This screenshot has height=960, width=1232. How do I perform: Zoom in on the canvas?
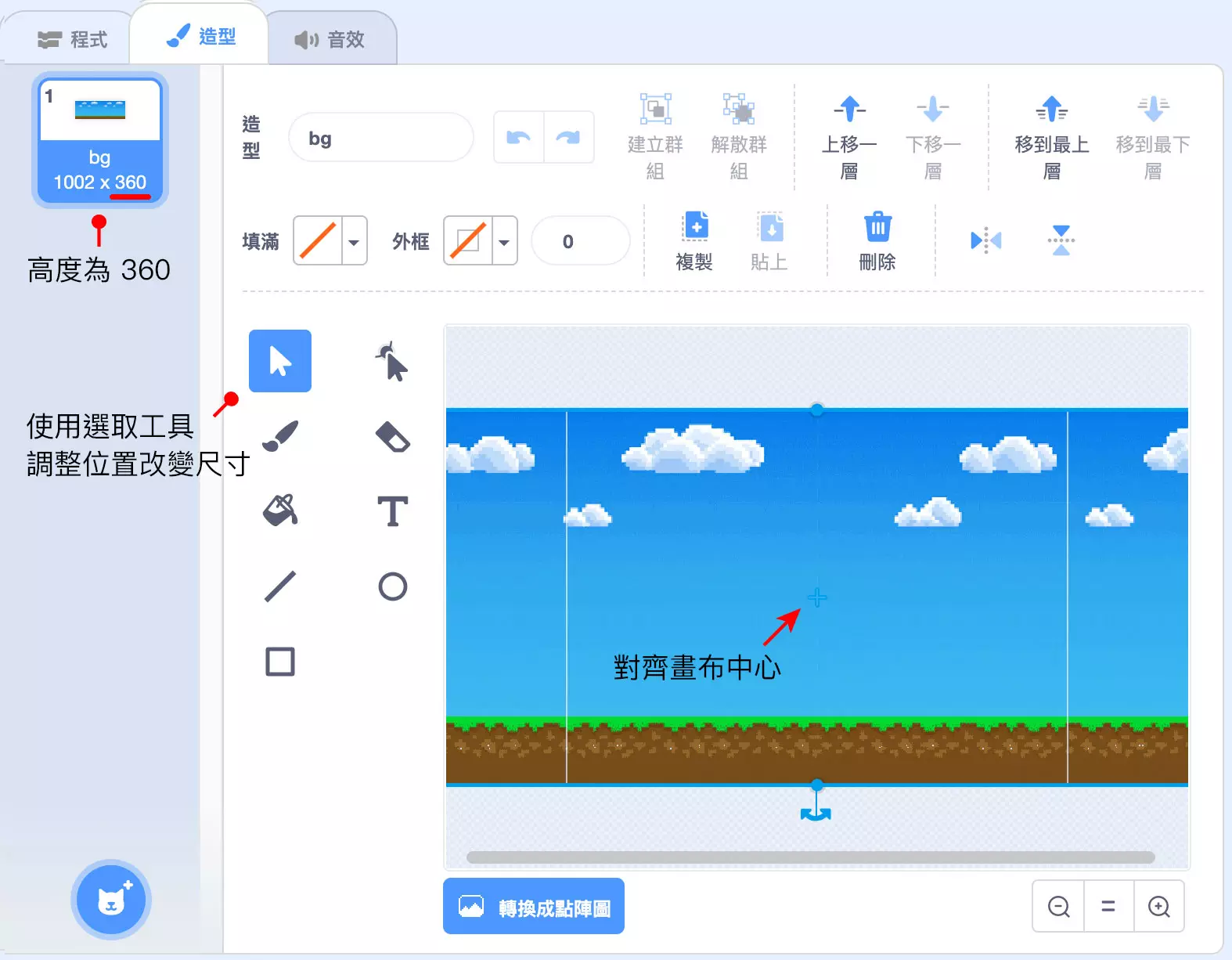pos(1158,906)
